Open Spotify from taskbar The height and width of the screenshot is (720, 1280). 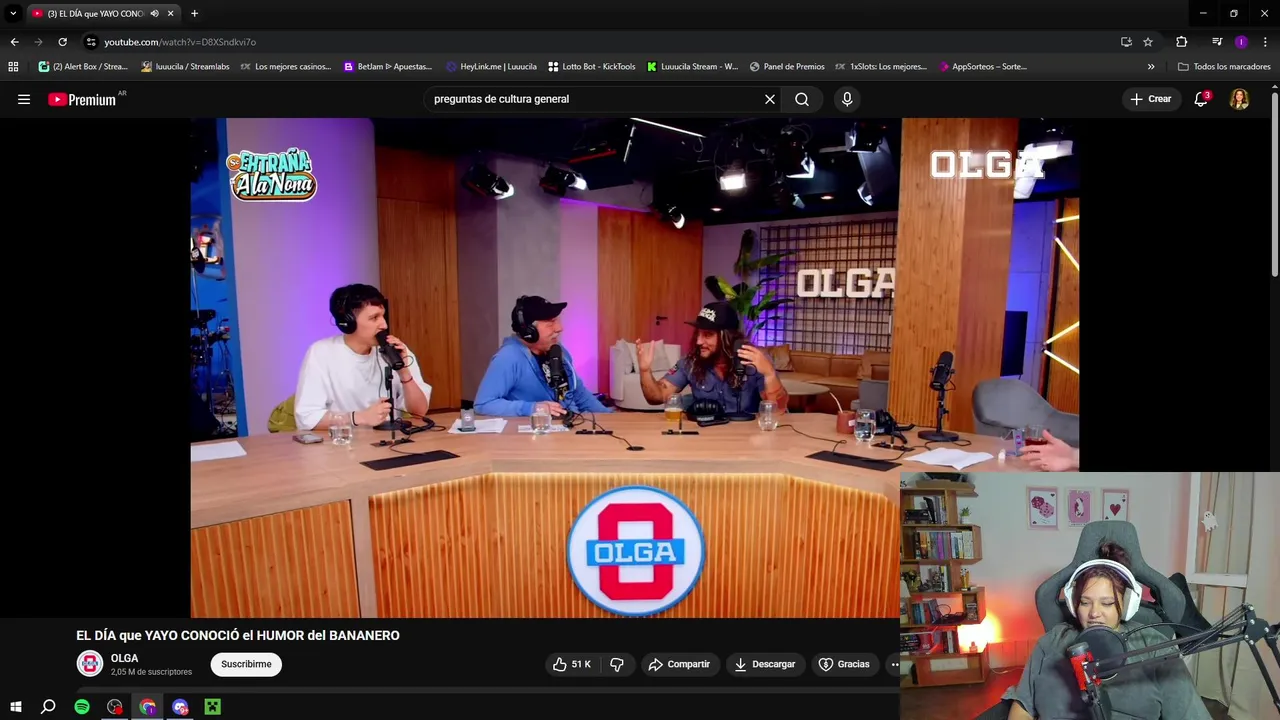click(x=82, y=707)
